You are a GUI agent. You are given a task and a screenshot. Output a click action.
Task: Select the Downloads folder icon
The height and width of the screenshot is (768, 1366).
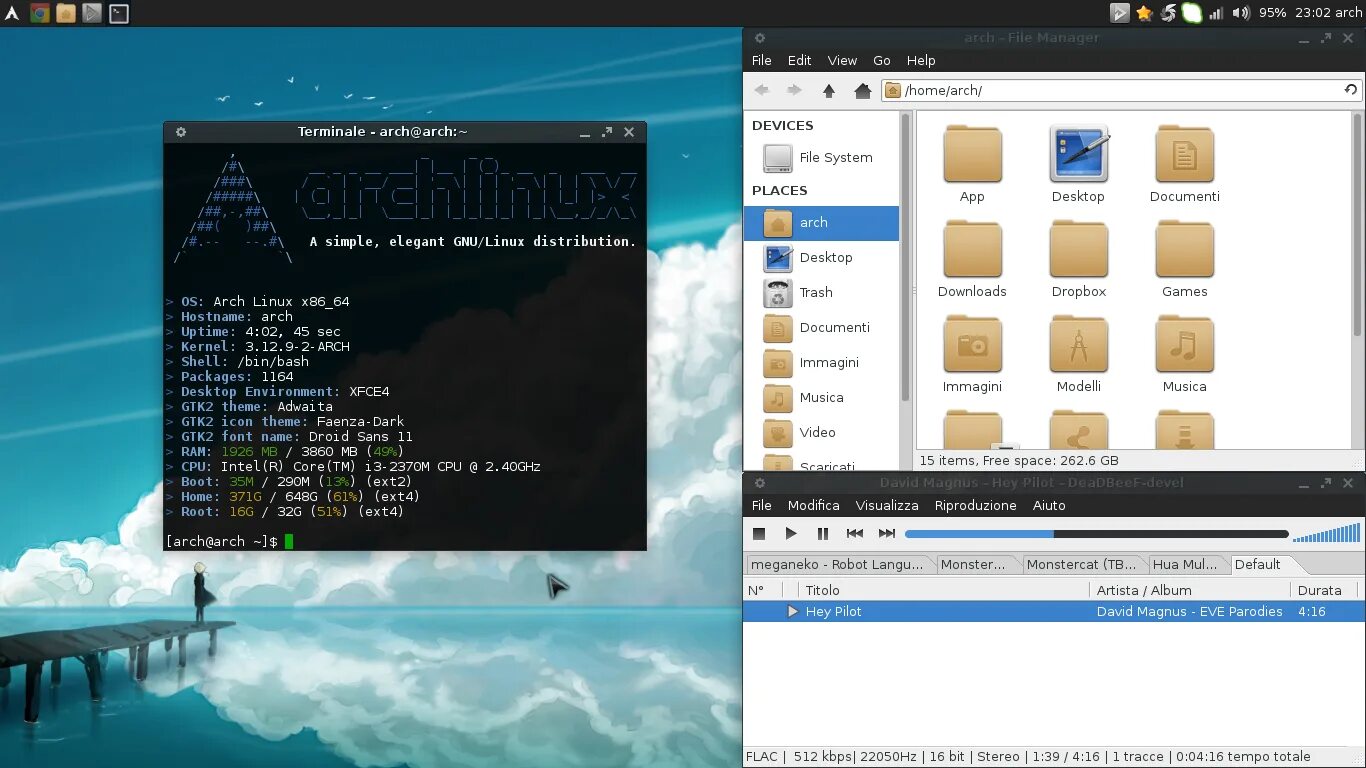(972, 260)
